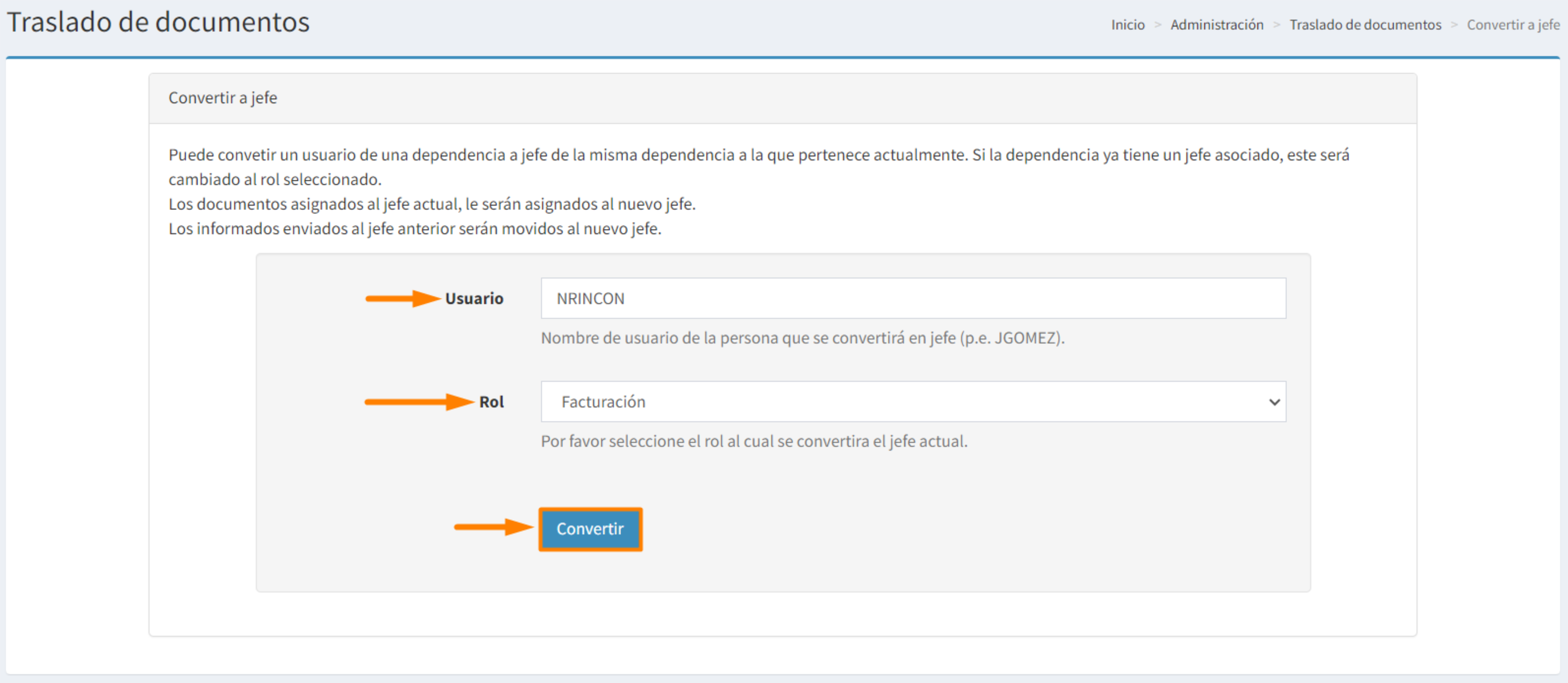Click the Traslado de documentos page title
This screenshot has width=1568, height=683.
point(158,22)
